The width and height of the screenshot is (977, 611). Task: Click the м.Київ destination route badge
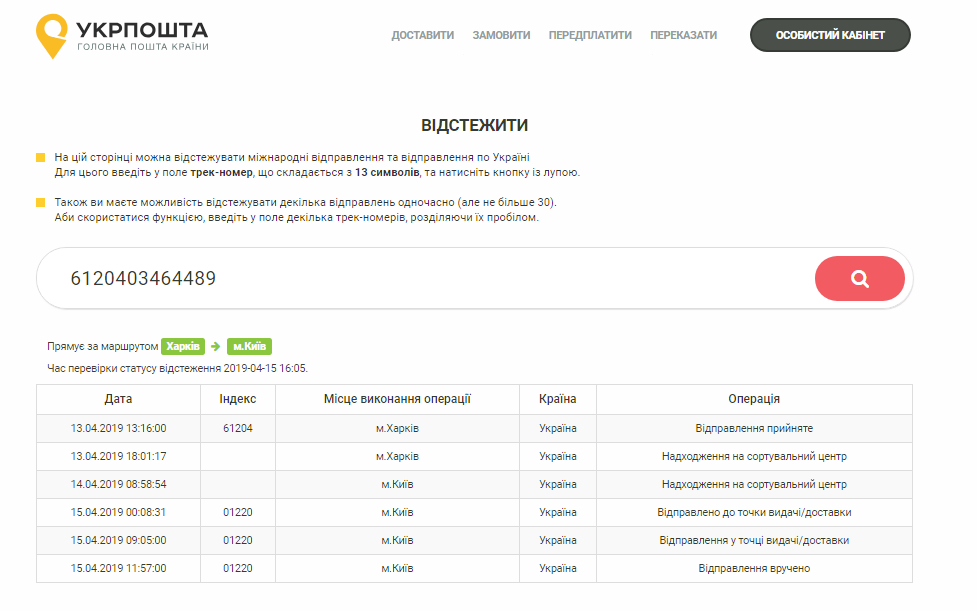coord(249,347)
